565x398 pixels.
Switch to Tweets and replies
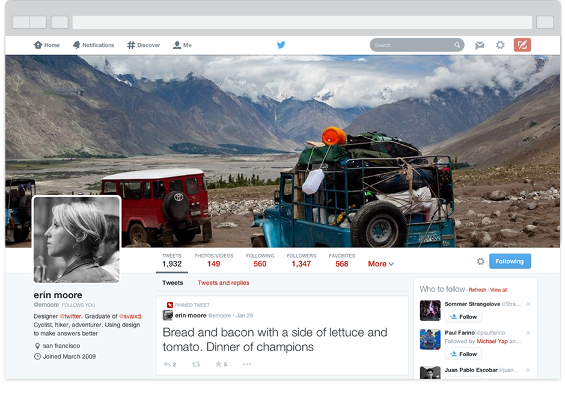pos(223,283)
